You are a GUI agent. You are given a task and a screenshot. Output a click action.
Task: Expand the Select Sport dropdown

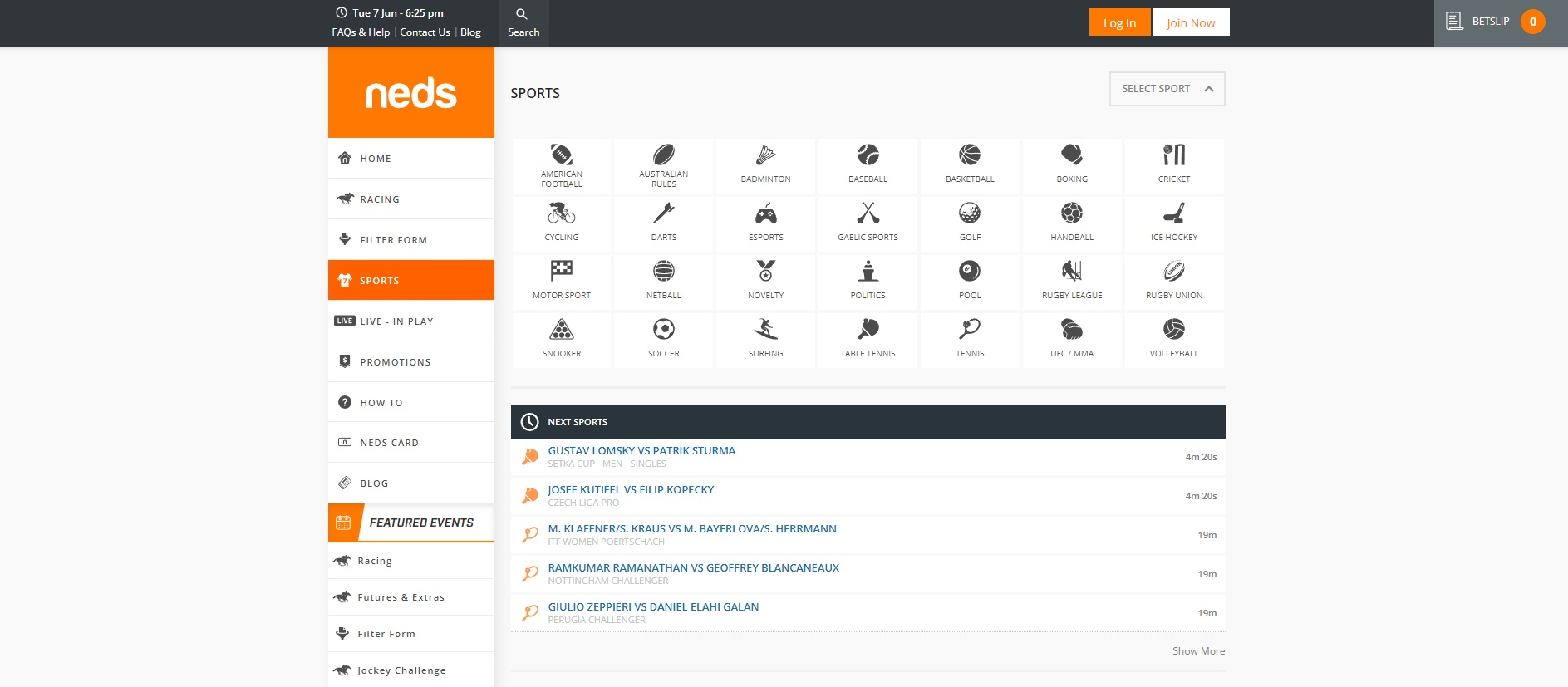click(1167, 89)
